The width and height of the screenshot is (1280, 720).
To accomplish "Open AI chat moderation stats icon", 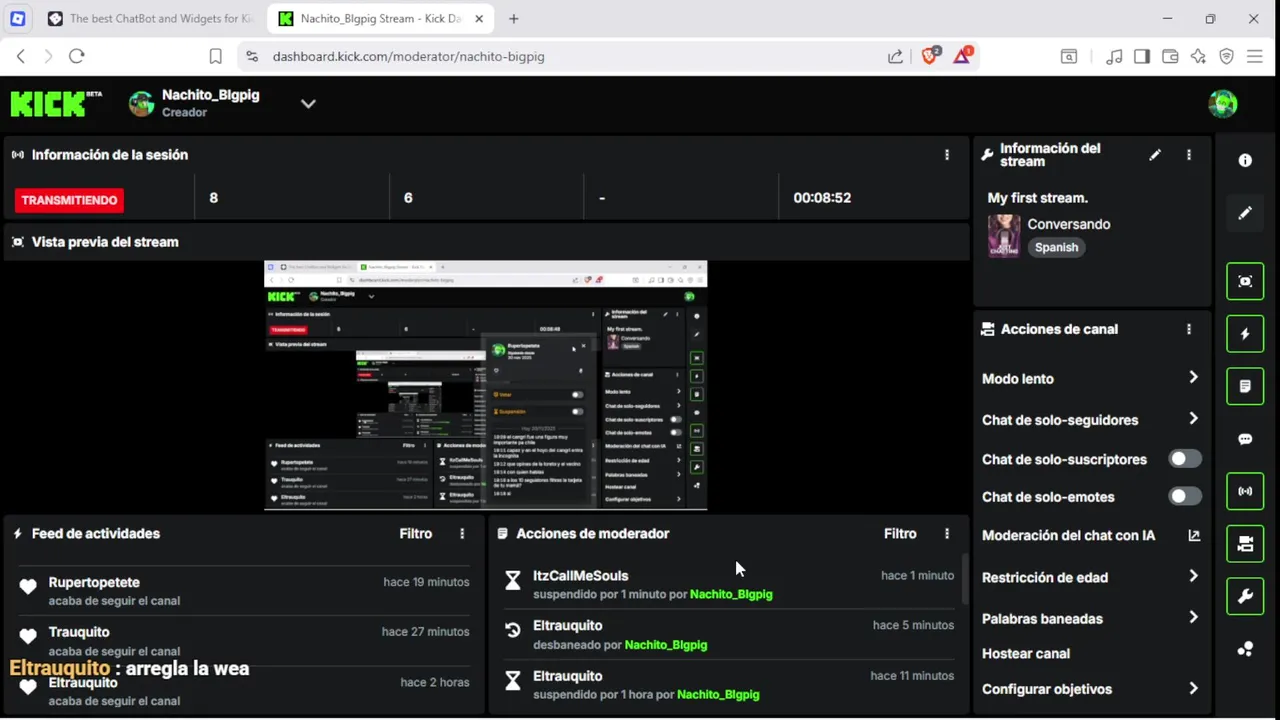I will tap(1194, 535).
